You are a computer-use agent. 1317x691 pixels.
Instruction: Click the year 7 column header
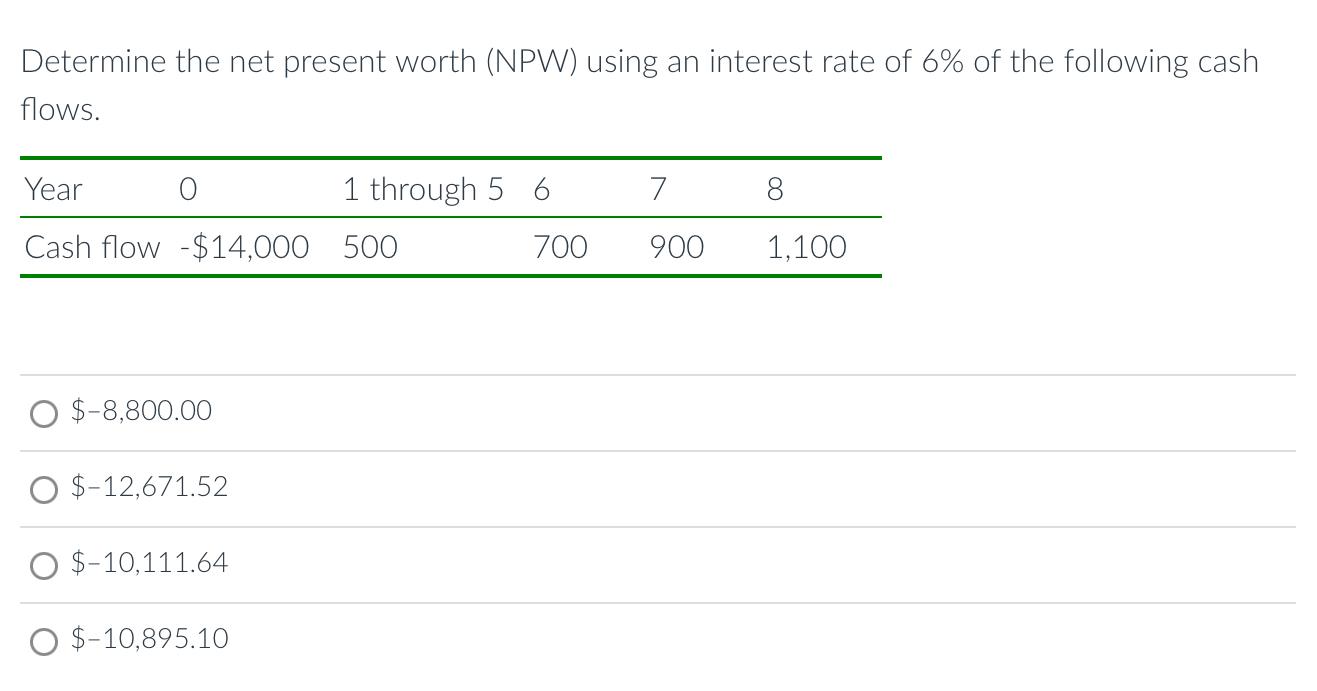(x=657, y=189)
